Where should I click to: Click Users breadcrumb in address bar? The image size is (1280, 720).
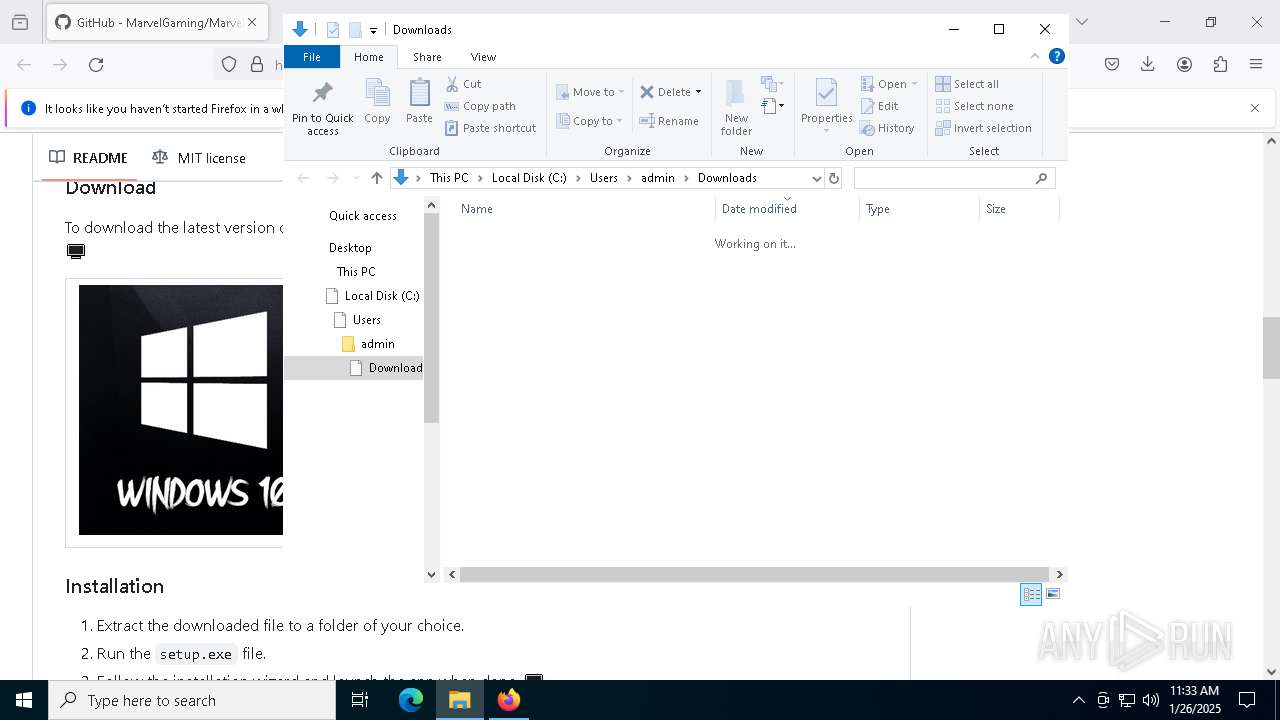[603, 178]
